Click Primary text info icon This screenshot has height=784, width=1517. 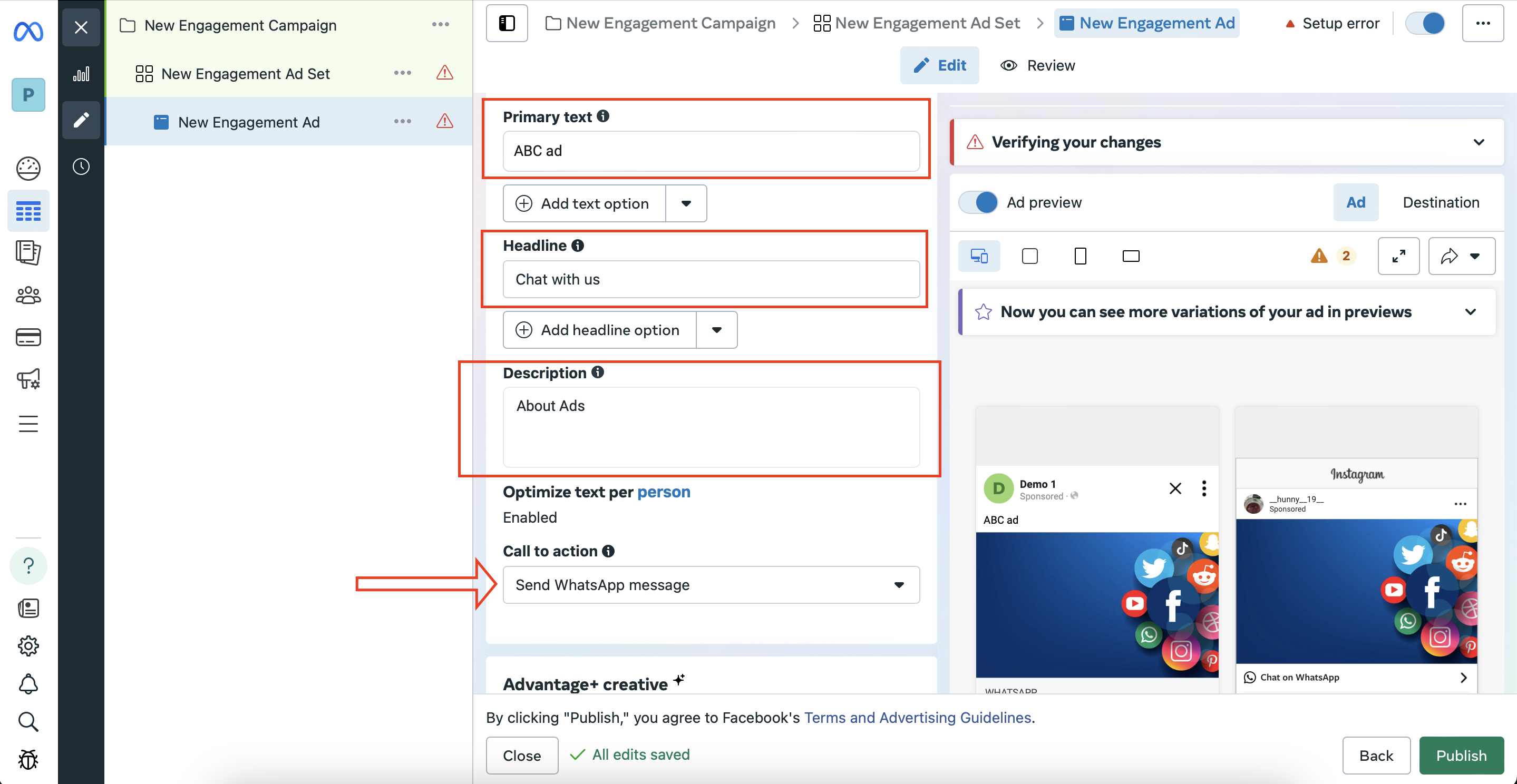[x=603, y=116]
